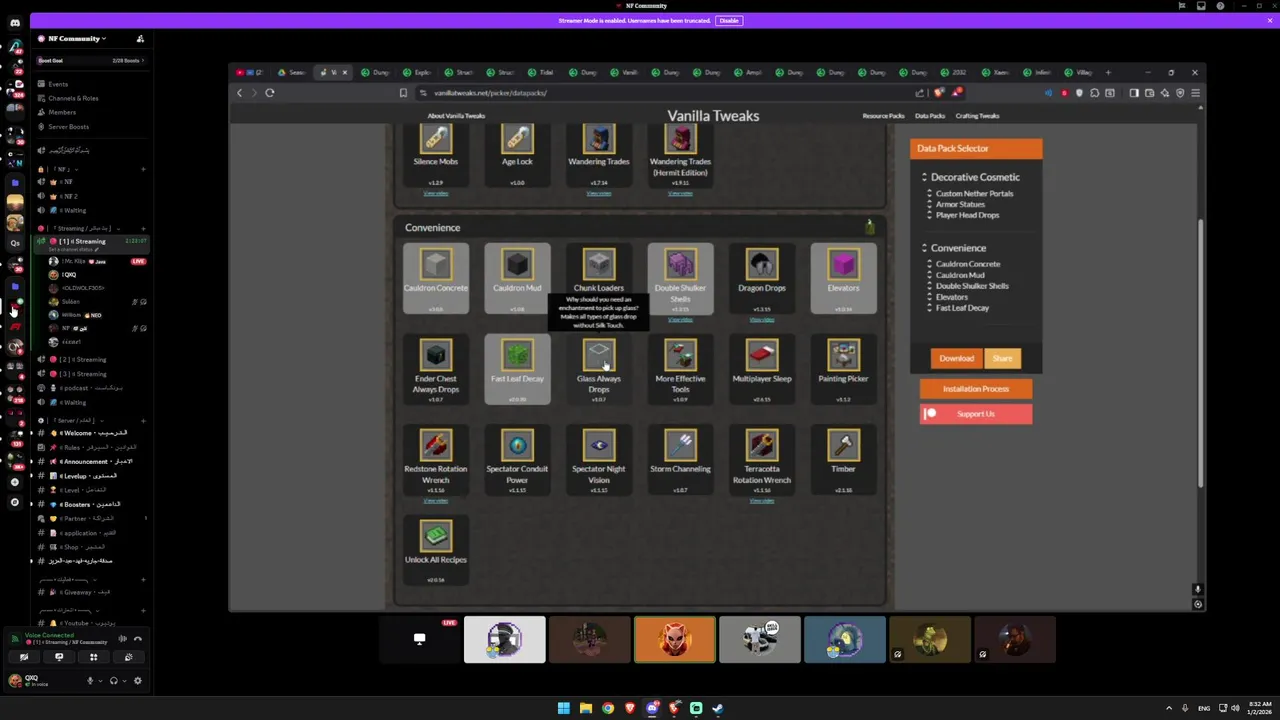1280x720 pixels.
Task: Select the Redstone Rotation Wrench pack
Action: point(435,460)
